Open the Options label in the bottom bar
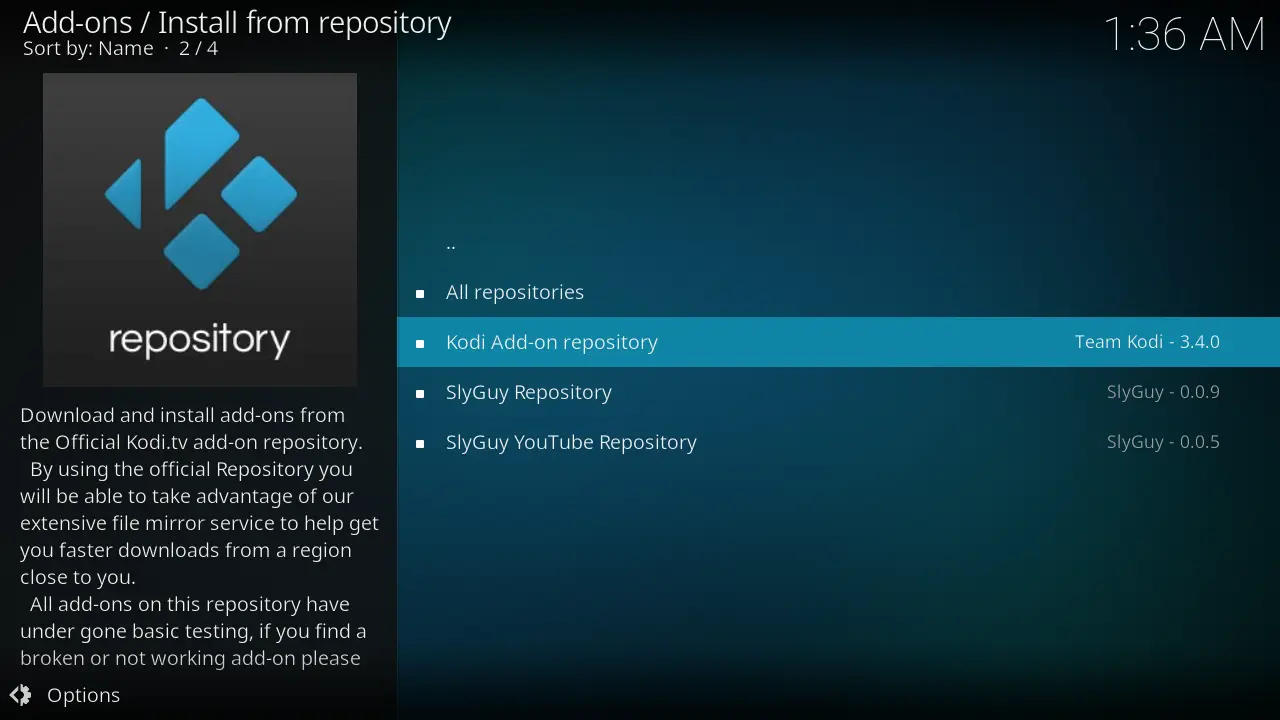Image resolution: width=1280 pixels, height=720 pixels. (x=84, y=695)
